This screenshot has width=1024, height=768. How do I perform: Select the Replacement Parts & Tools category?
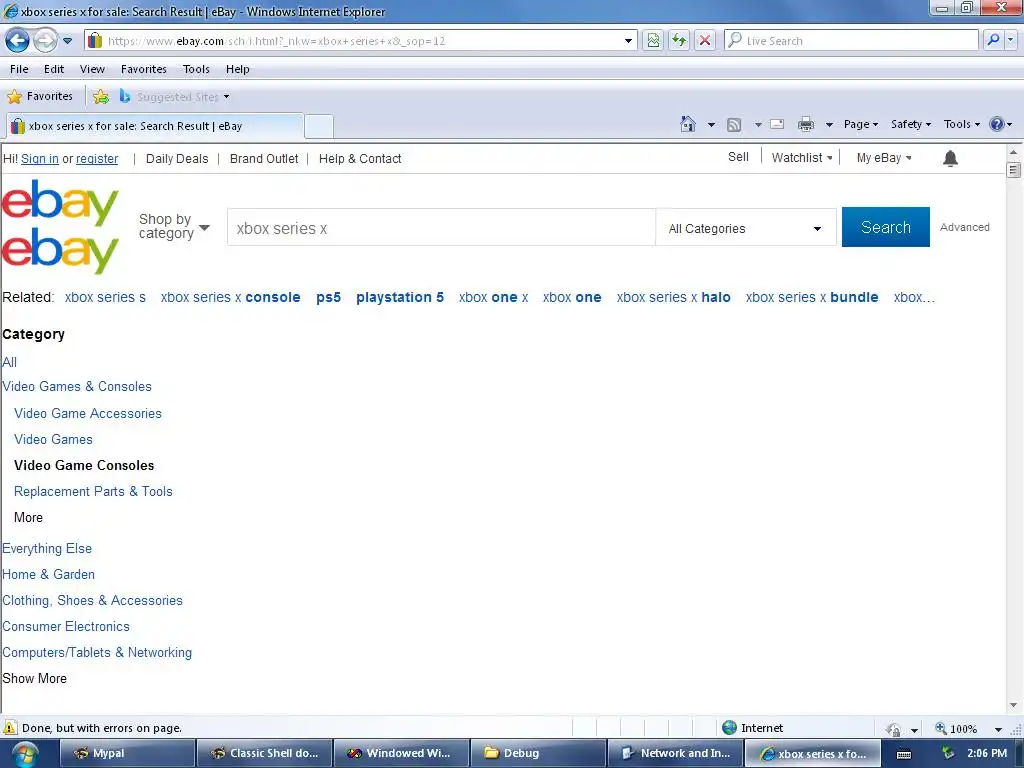click(x=93, y=492)
